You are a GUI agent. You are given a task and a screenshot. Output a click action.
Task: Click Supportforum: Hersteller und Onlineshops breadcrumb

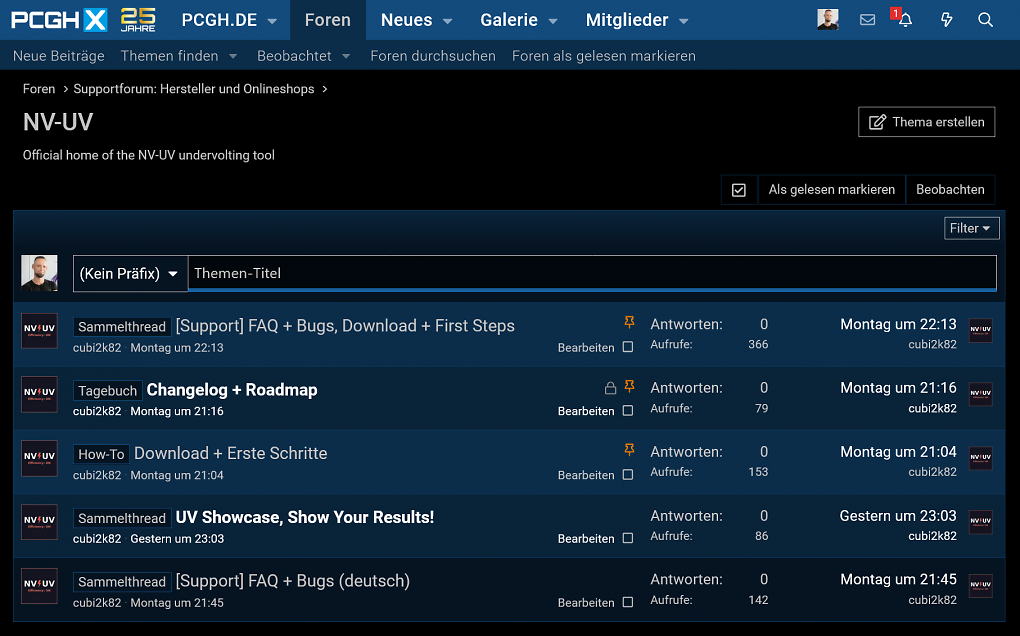point(194,89)
